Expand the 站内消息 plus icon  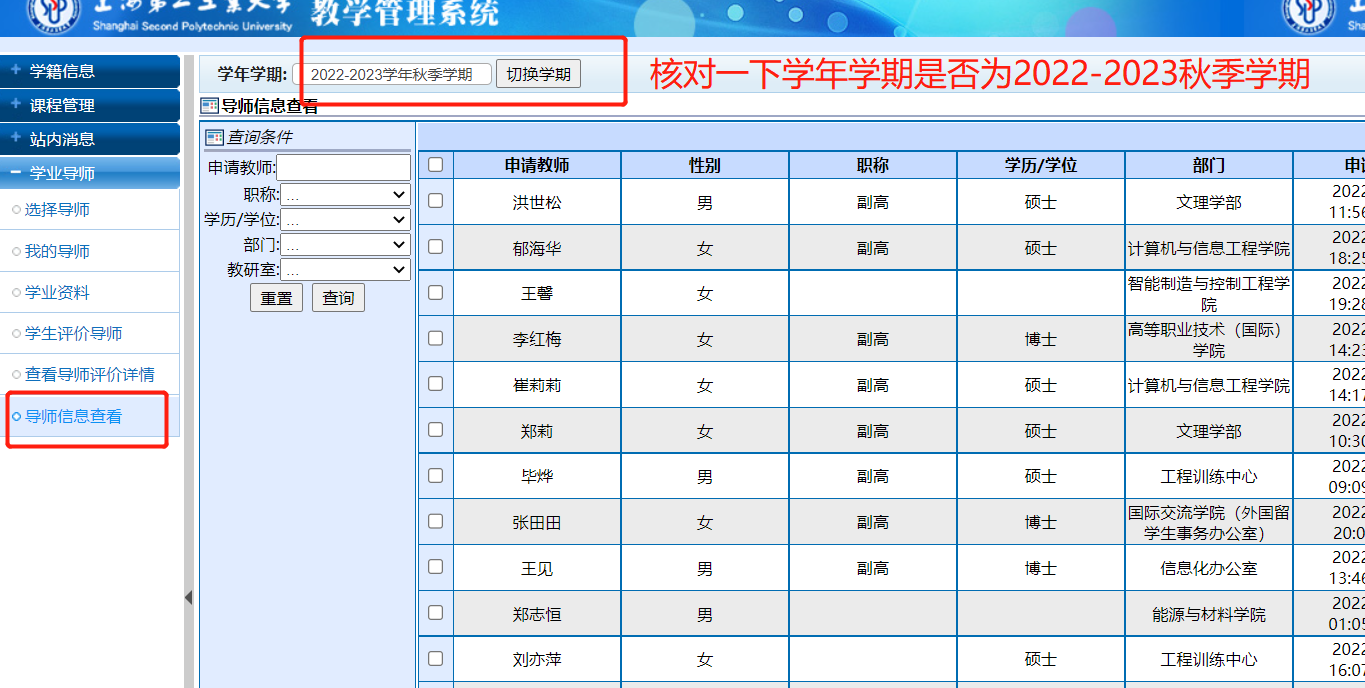[15, 139]
